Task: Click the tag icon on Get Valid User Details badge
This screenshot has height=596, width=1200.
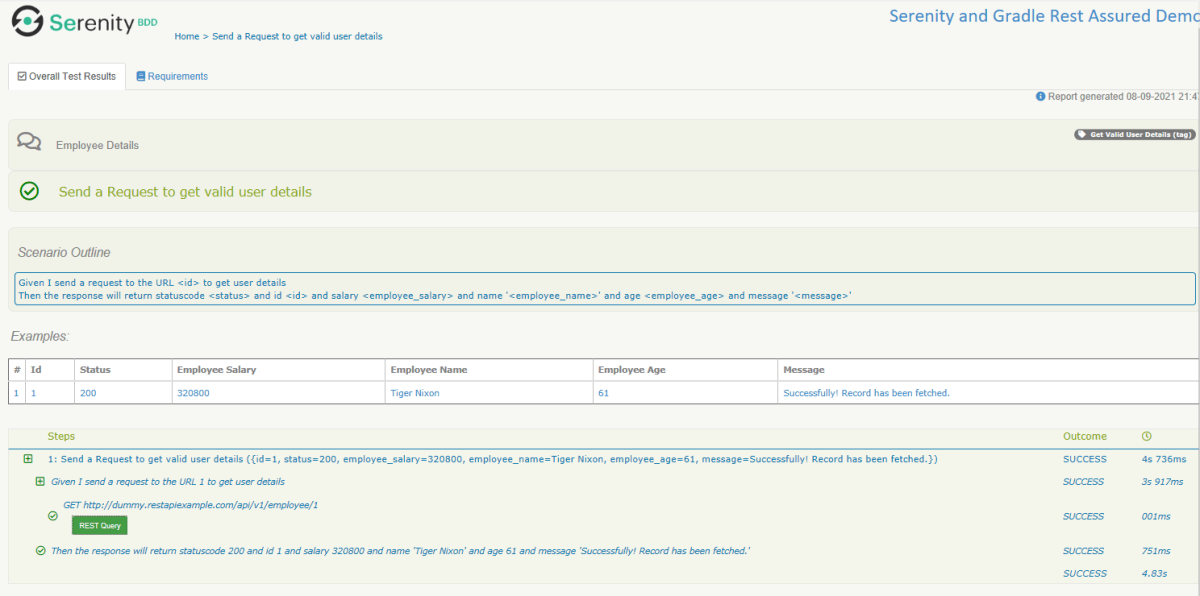Action: (1083, 134)
